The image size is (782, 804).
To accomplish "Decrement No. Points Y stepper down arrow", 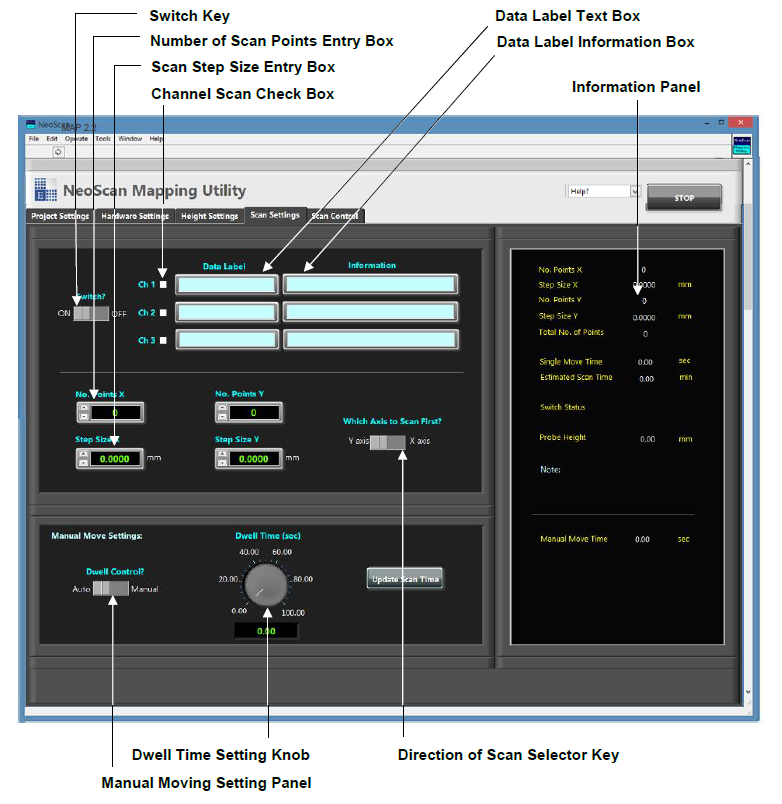I will click(x=222, y=417).
